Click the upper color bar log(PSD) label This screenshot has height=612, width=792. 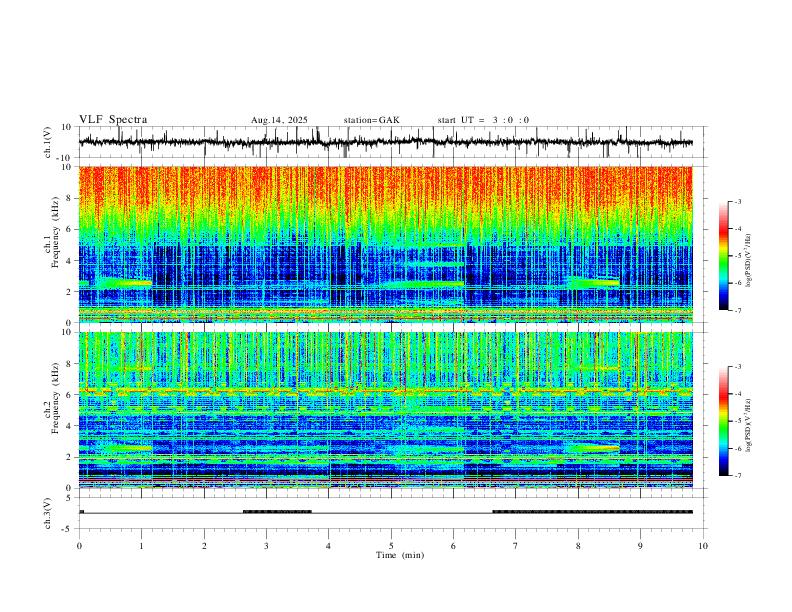coord(748,260)
